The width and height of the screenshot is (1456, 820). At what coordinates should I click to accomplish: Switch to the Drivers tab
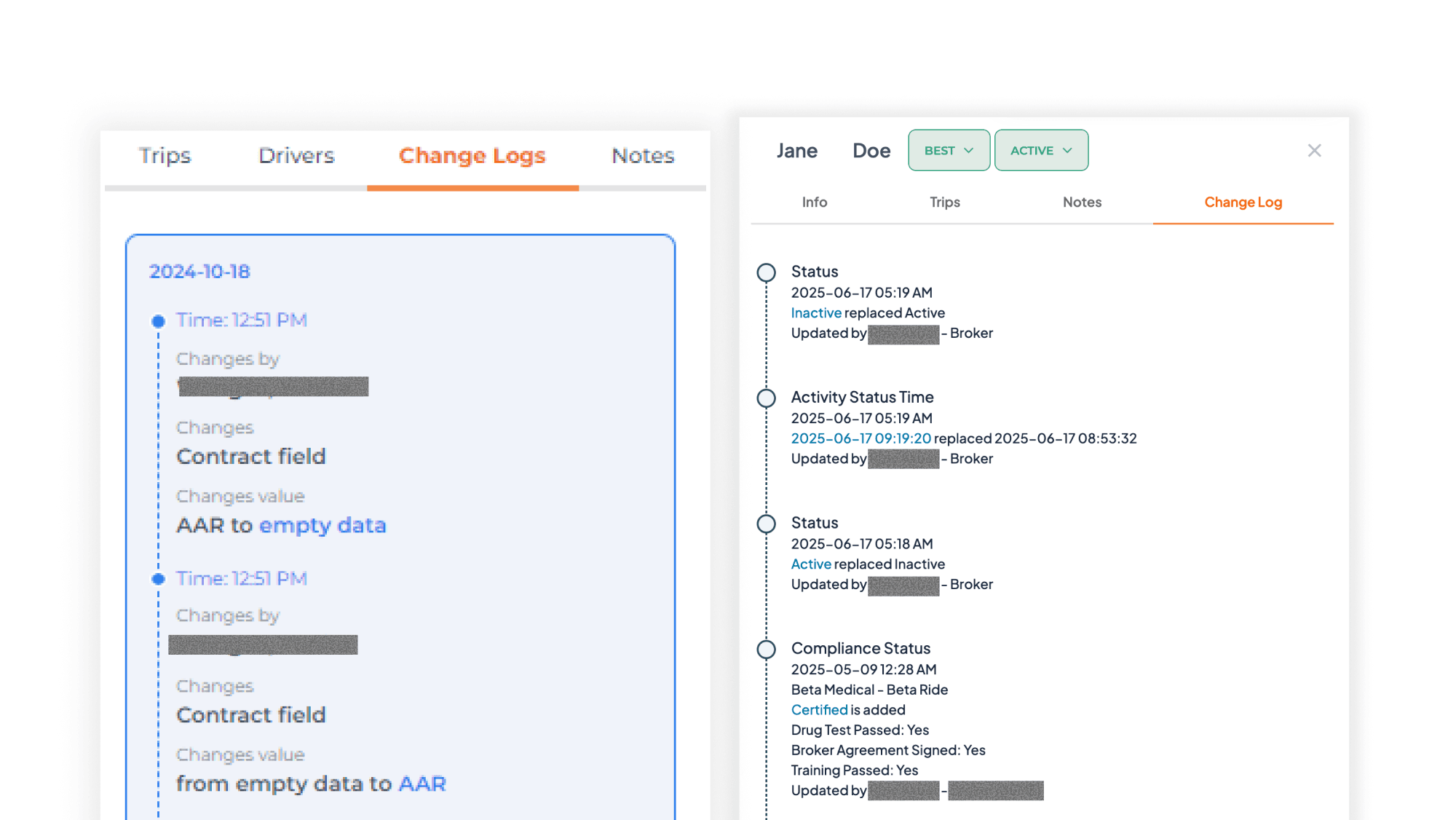296,156
